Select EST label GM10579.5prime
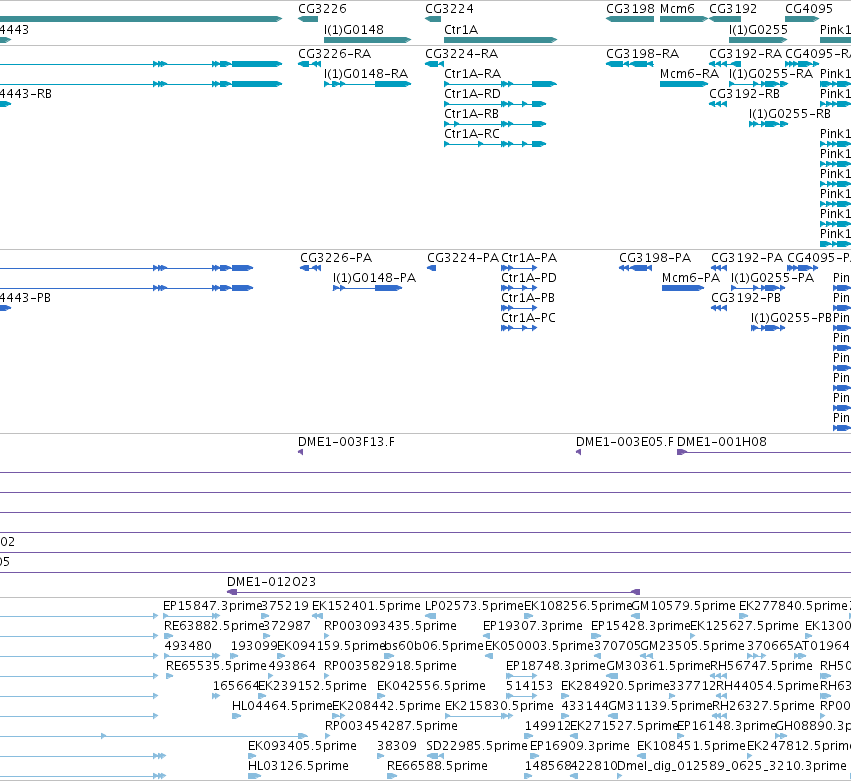851x781 pixels. (684, 606)
